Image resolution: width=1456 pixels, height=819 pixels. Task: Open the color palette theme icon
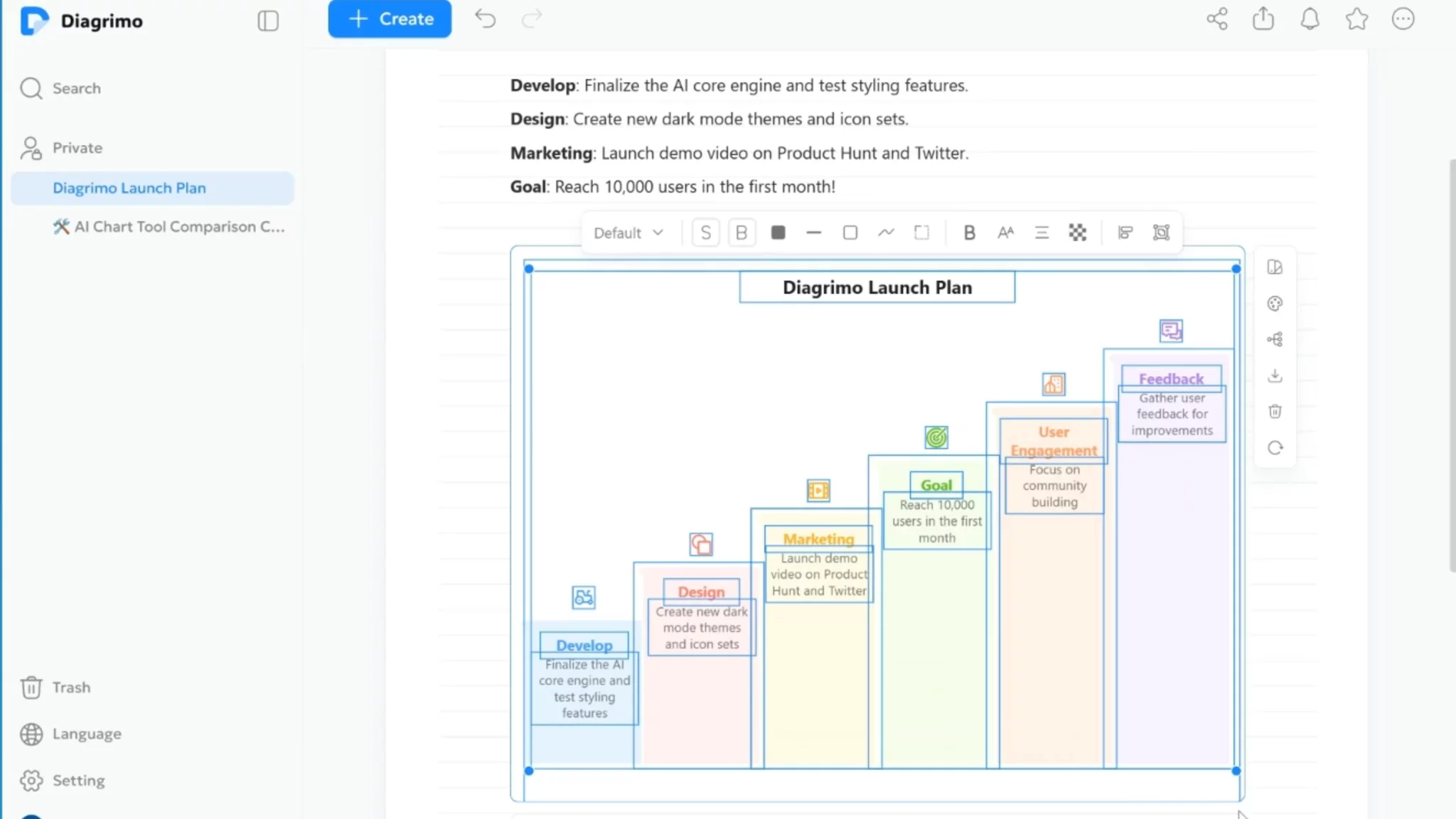coord(1275,304)
